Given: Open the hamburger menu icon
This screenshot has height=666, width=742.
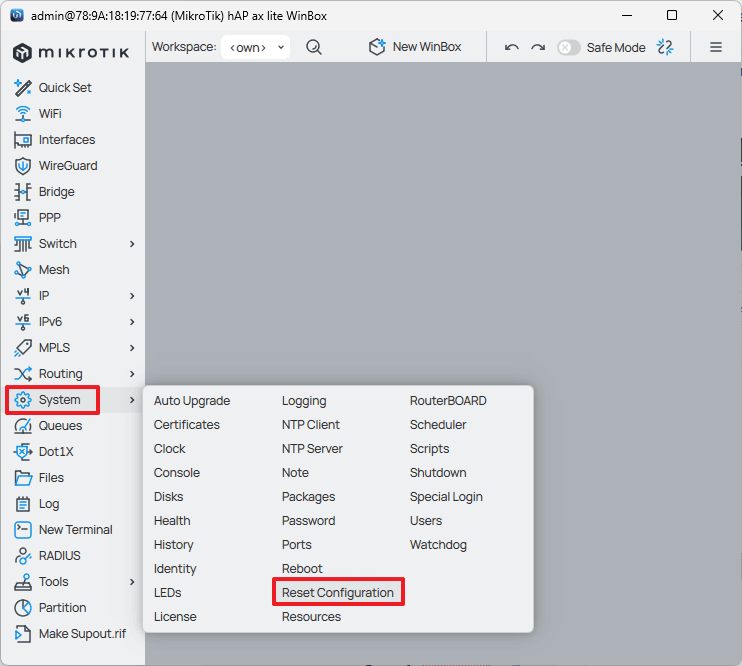Looking at the screenshot, I should coord(716,47).
